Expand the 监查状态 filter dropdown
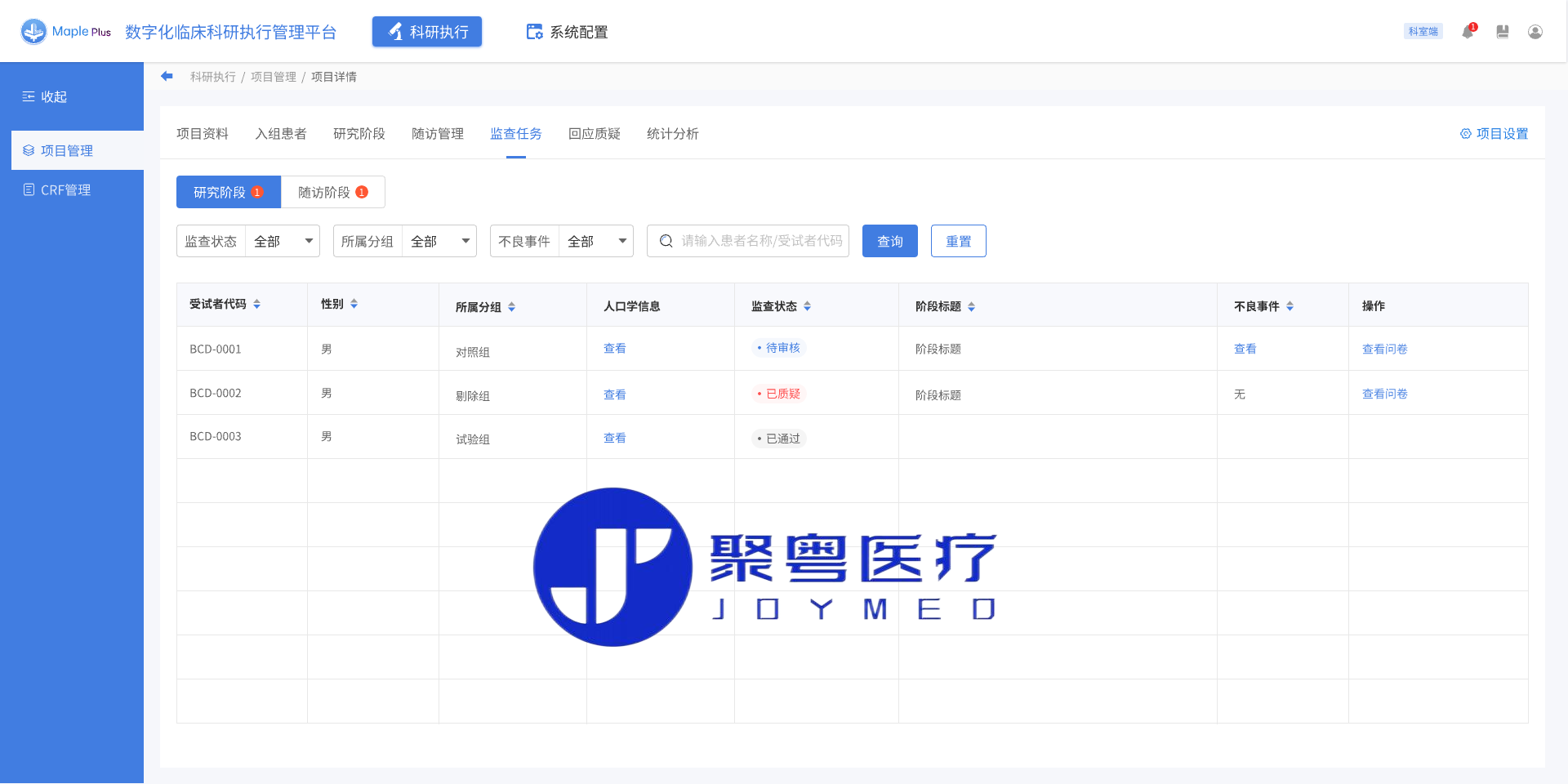This screenshot has height=784, width=1568. (283, 241)
